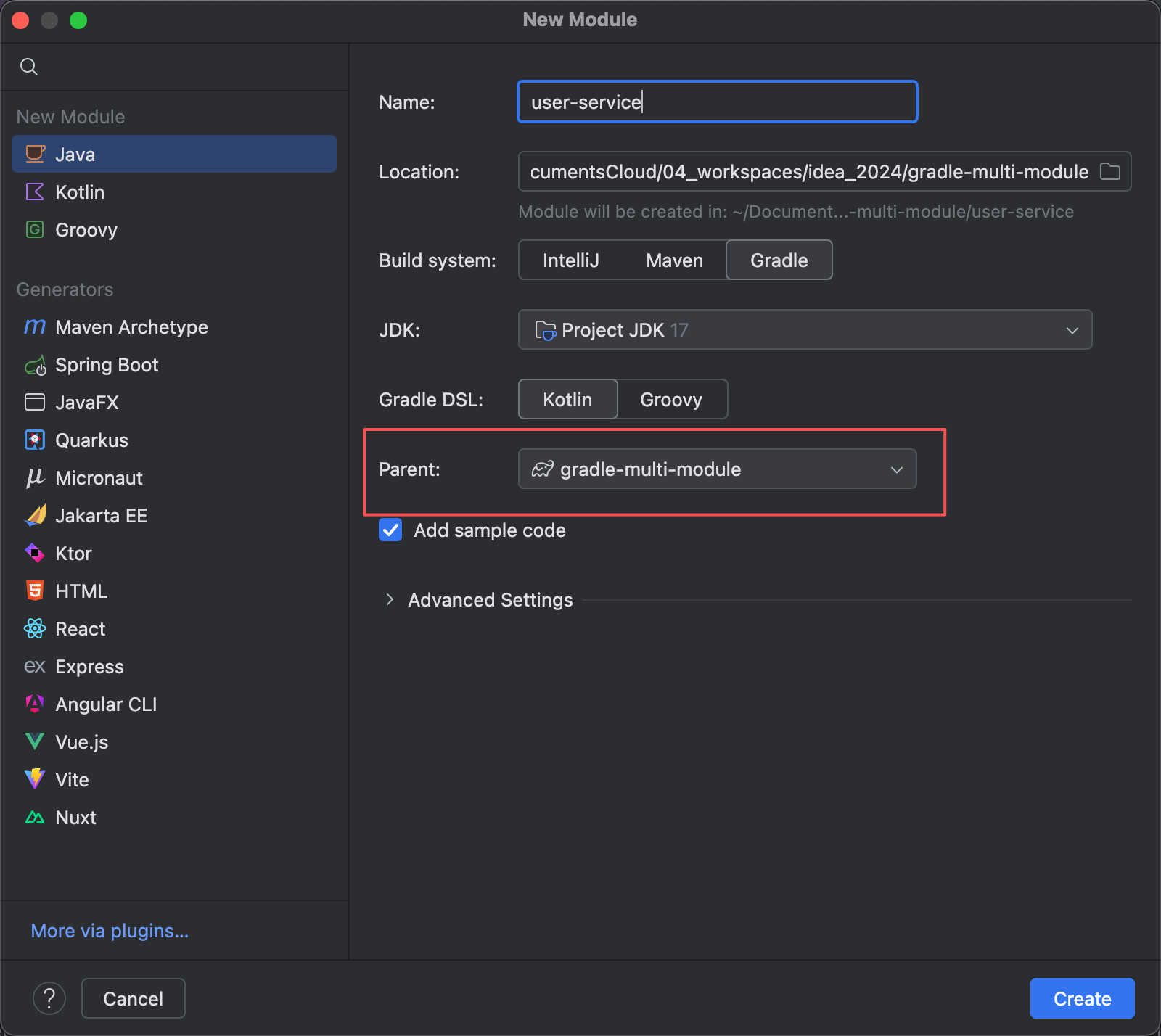This screenshot has height=1036, width=1161.
Task: Click the Jakarta EE sail icon
Action: [x=35, y=515]
